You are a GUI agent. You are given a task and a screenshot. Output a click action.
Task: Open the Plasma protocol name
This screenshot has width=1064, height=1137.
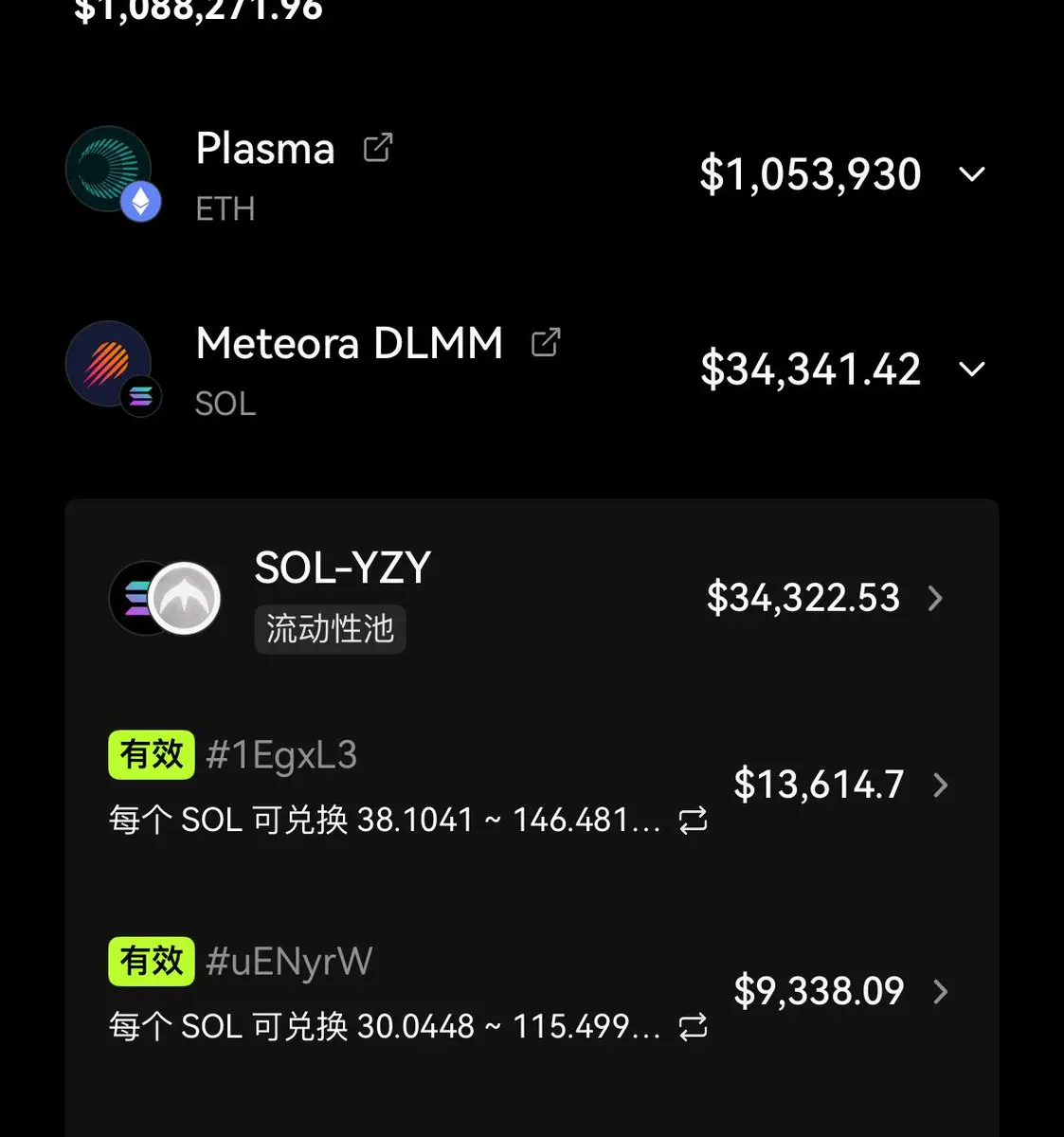[x=265, y=150]
